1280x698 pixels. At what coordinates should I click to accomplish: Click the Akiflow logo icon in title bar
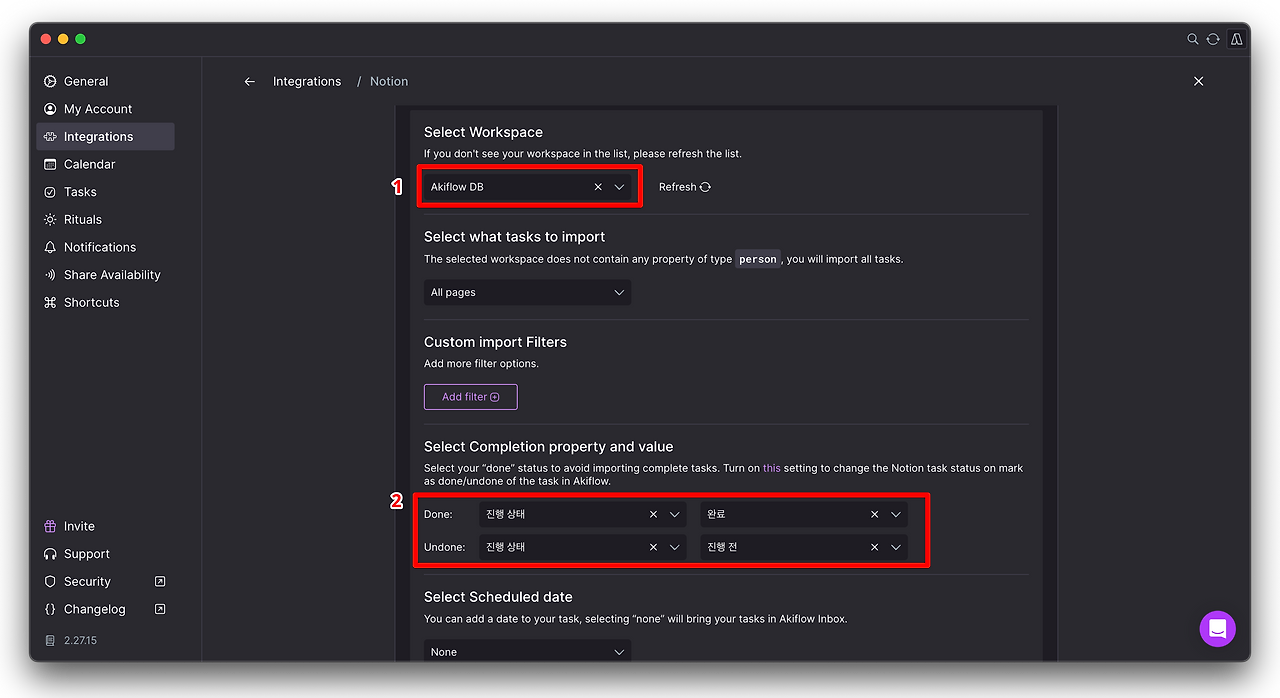pos(1237,39)
